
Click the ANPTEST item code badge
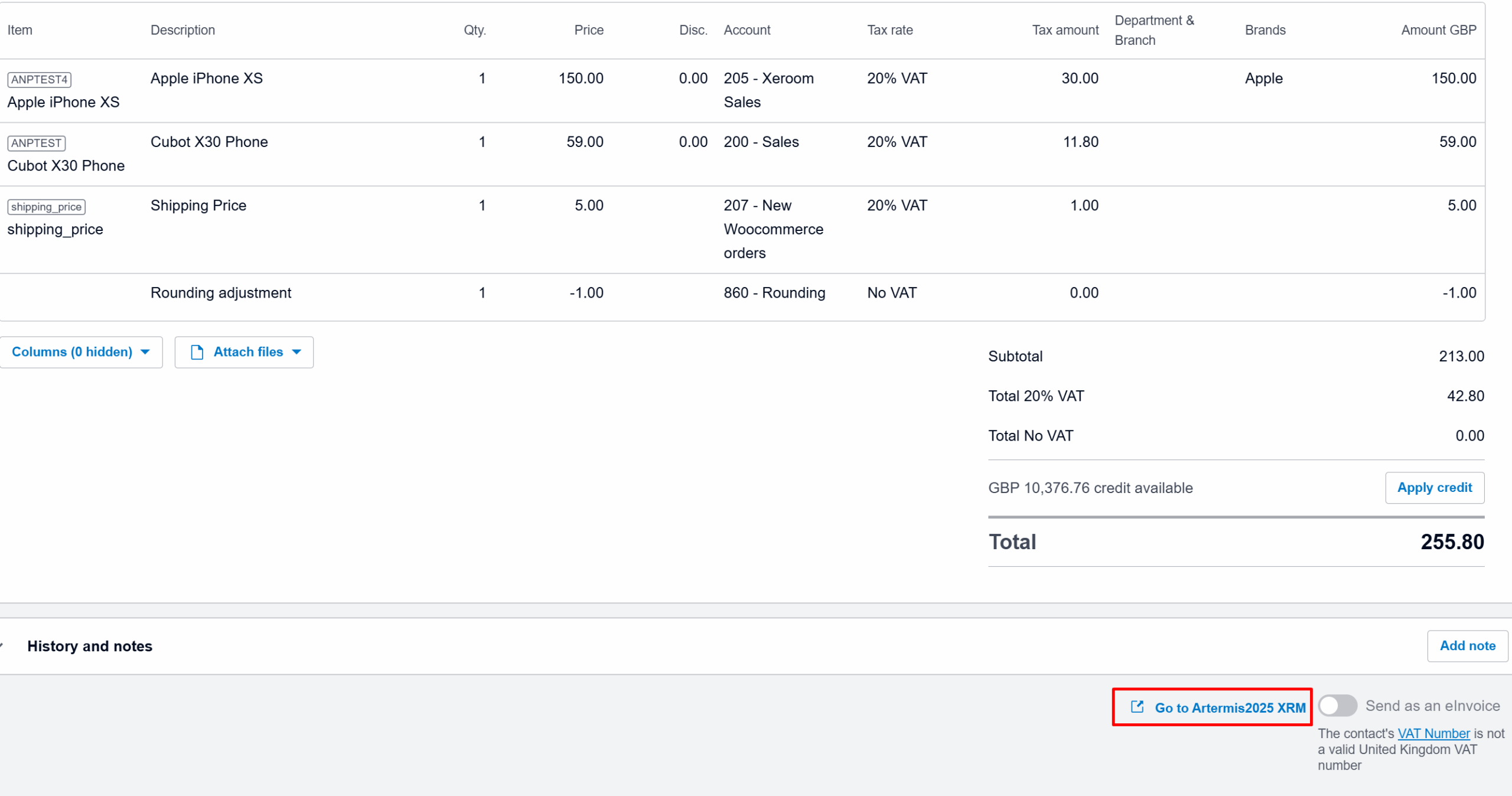36,143
